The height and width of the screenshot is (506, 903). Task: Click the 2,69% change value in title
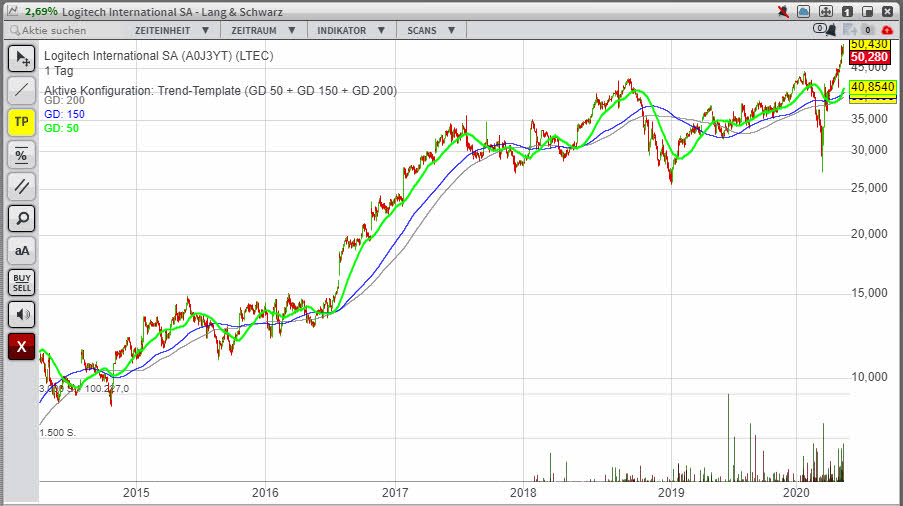click(x=41, y=12)
